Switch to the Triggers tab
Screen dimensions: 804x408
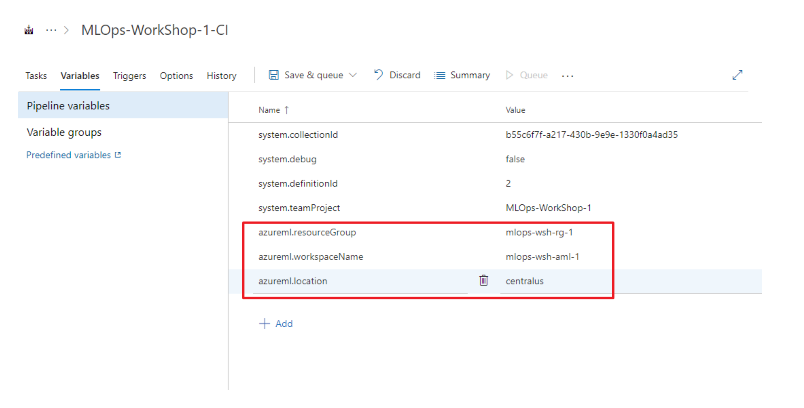(129, 76)
